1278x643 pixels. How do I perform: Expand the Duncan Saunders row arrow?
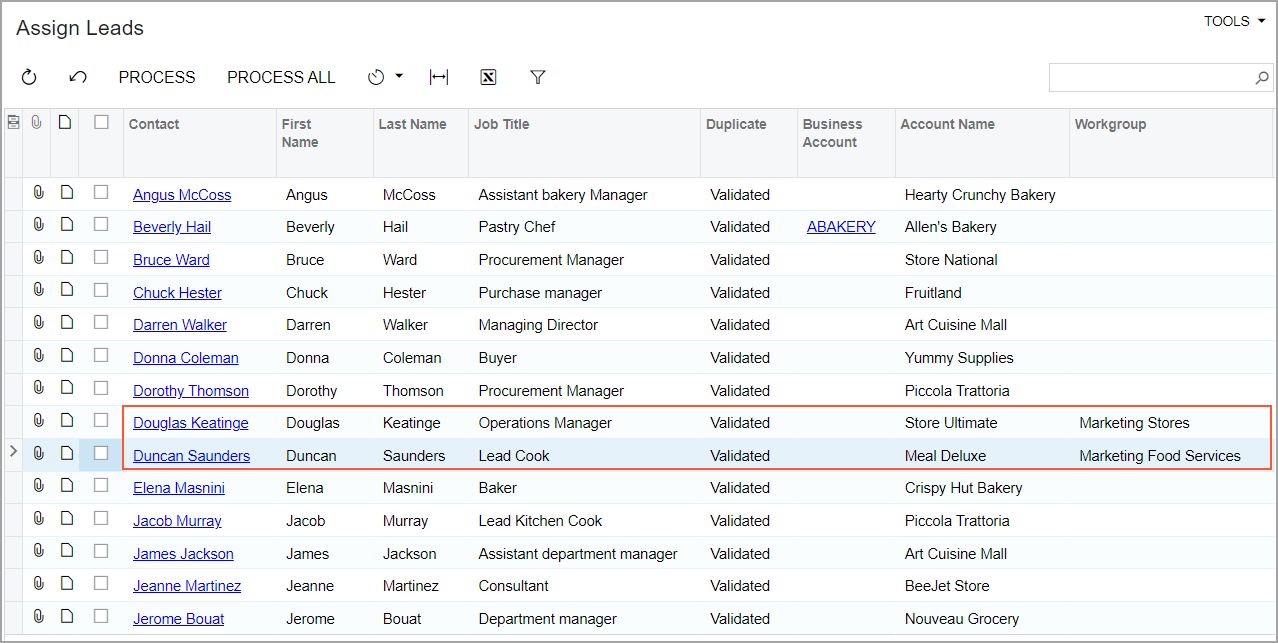point(13,452)
